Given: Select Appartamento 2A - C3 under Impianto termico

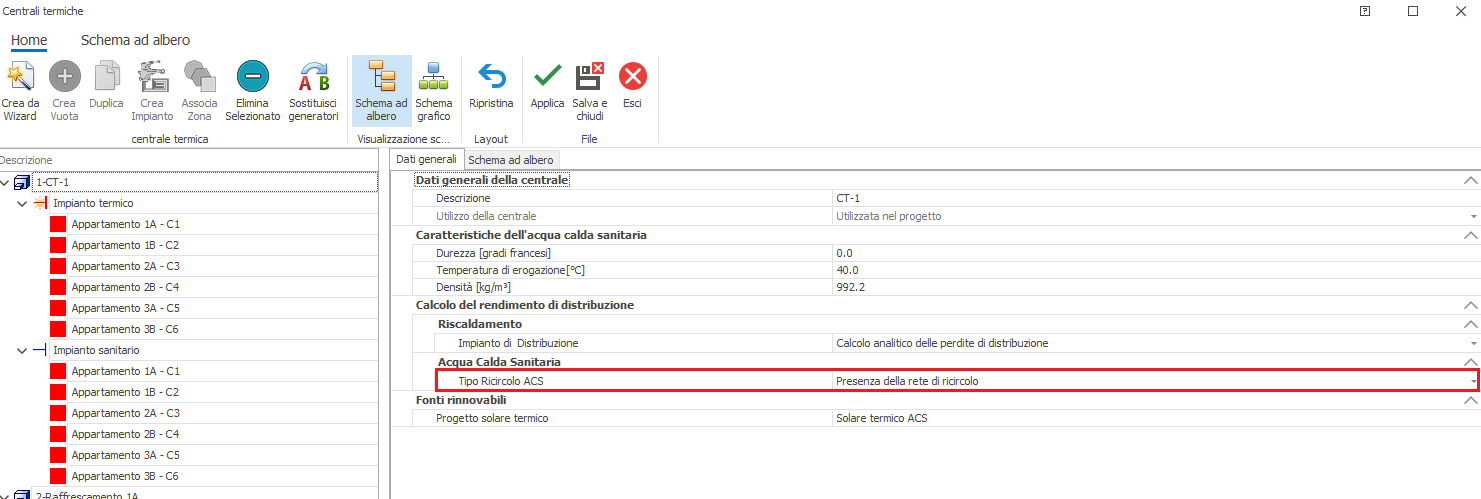Looking at the screenshot, I should point(125,266).
